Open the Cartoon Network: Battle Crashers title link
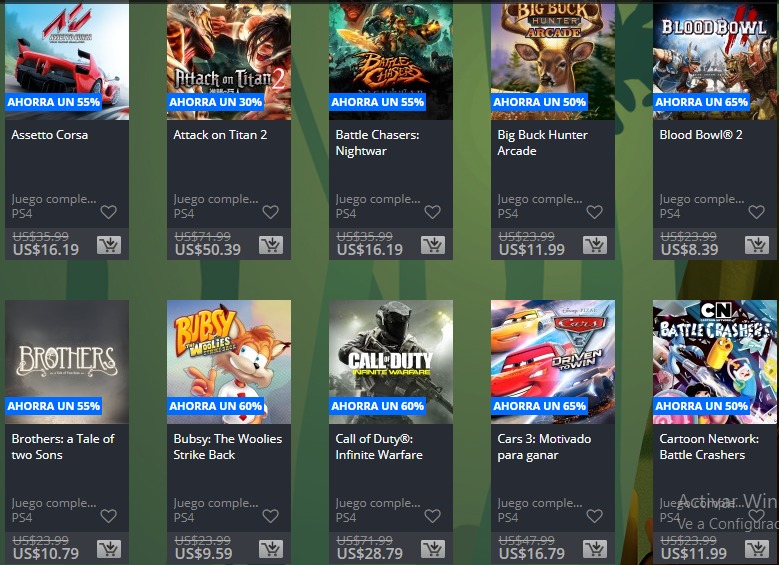This screenshot has height=565, width=779. (709, 447)
